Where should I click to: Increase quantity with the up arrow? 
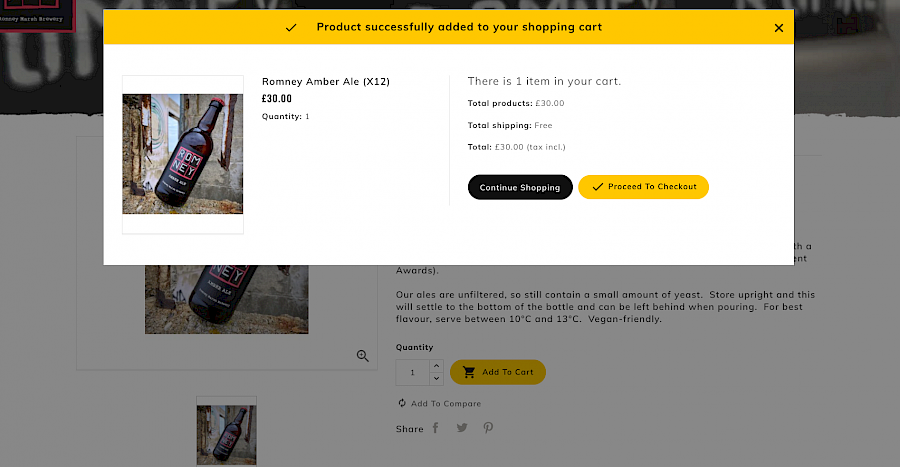click(436, 366)
